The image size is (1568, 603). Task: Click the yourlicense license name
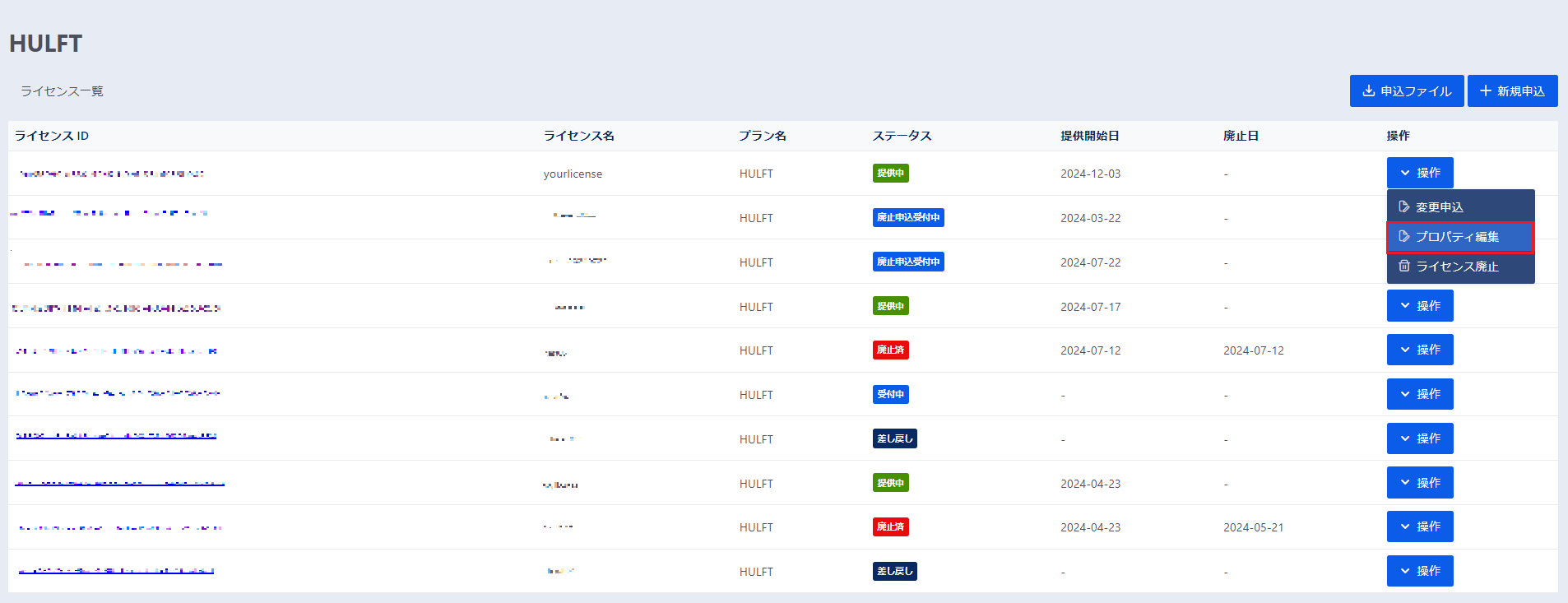click(x=573, y=174)
